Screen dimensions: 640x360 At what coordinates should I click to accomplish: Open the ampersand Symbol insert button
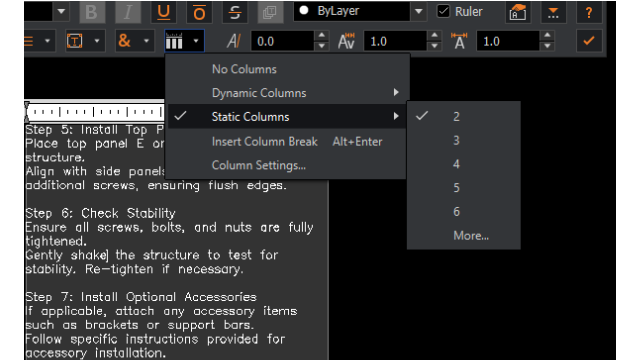click(x=124, y=41)
